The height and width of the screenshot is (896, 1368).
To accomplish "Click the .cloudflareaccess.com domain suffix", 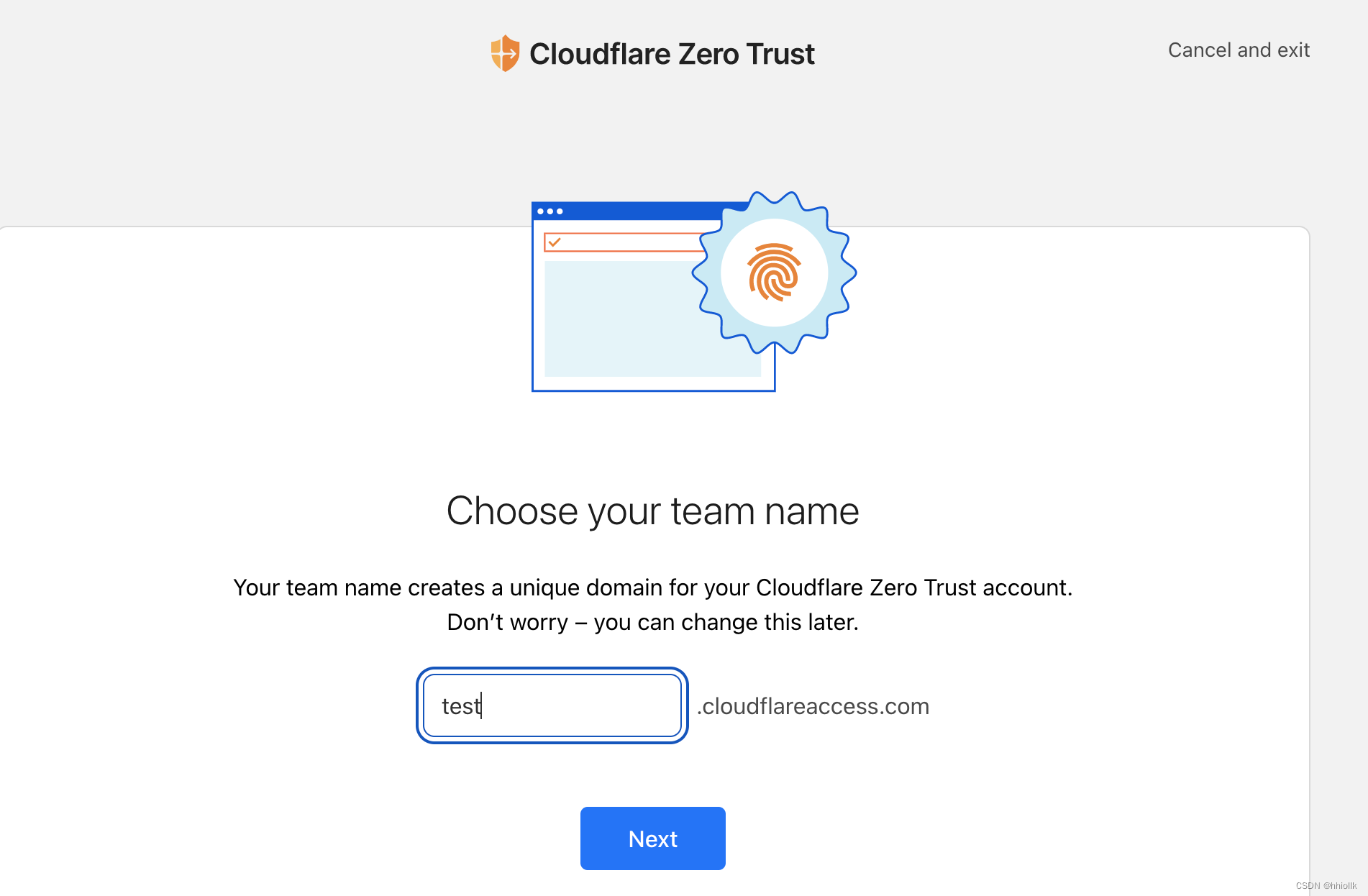I will pos(813,706).
